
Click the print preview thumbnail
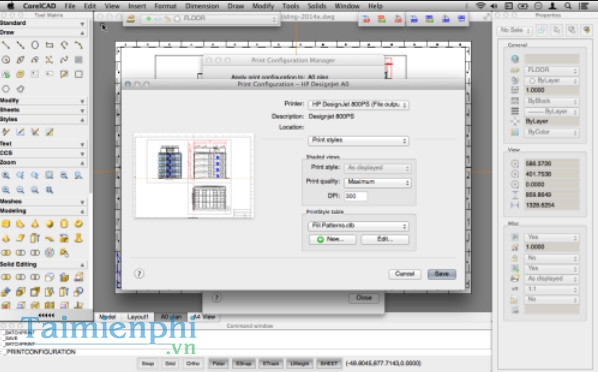(194, 176)
